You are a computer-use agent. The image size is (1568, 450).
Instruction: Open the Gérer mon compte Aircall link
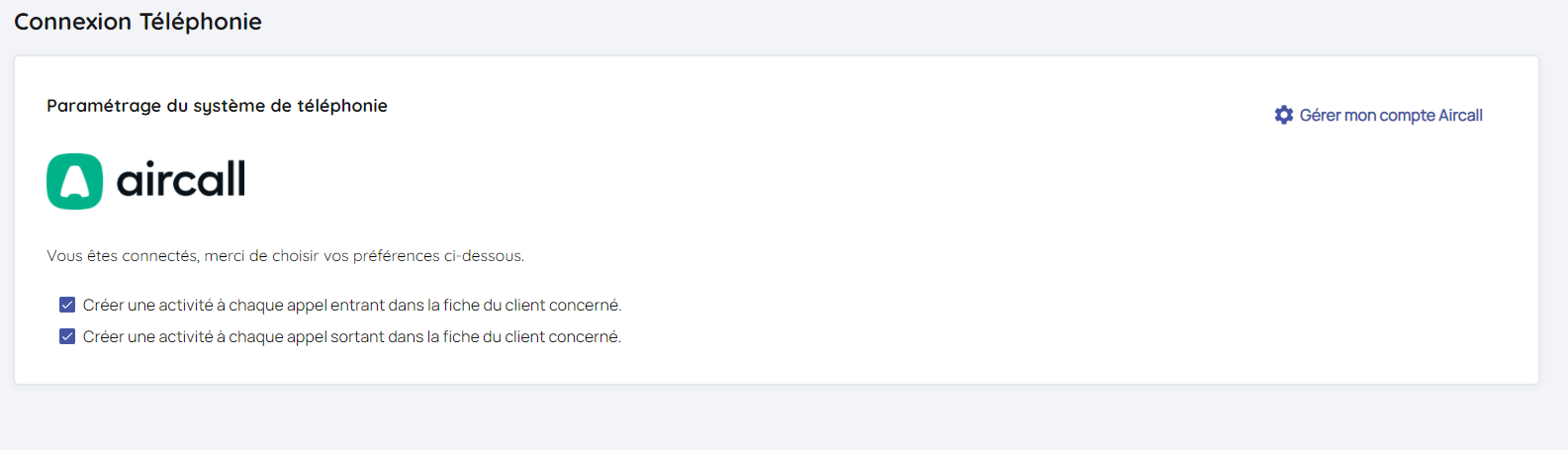[1390, 115]
